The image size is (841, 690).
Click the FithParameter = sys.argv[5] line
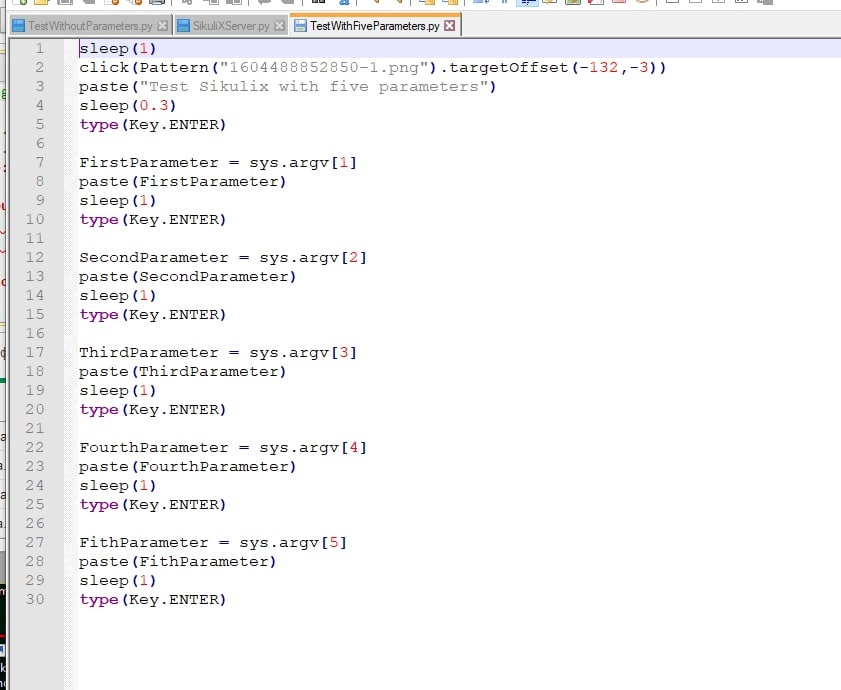(213, 542)
